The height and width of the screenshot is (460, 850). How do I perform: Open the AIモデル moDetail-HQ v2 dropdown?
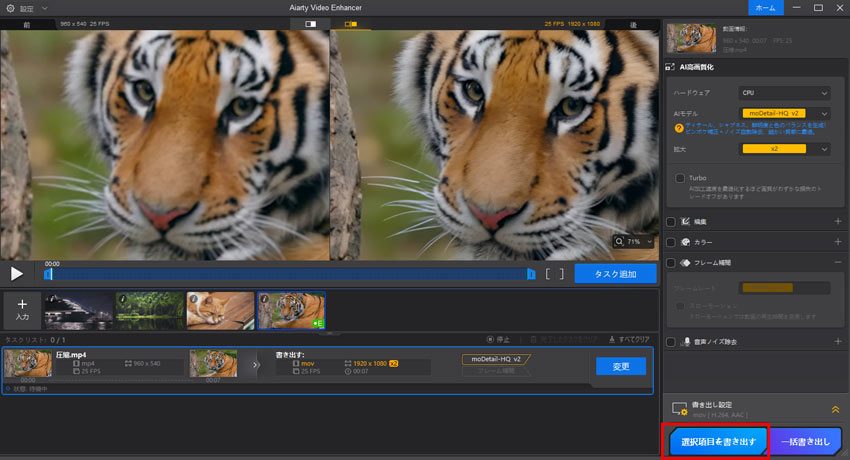click(784, 114)
